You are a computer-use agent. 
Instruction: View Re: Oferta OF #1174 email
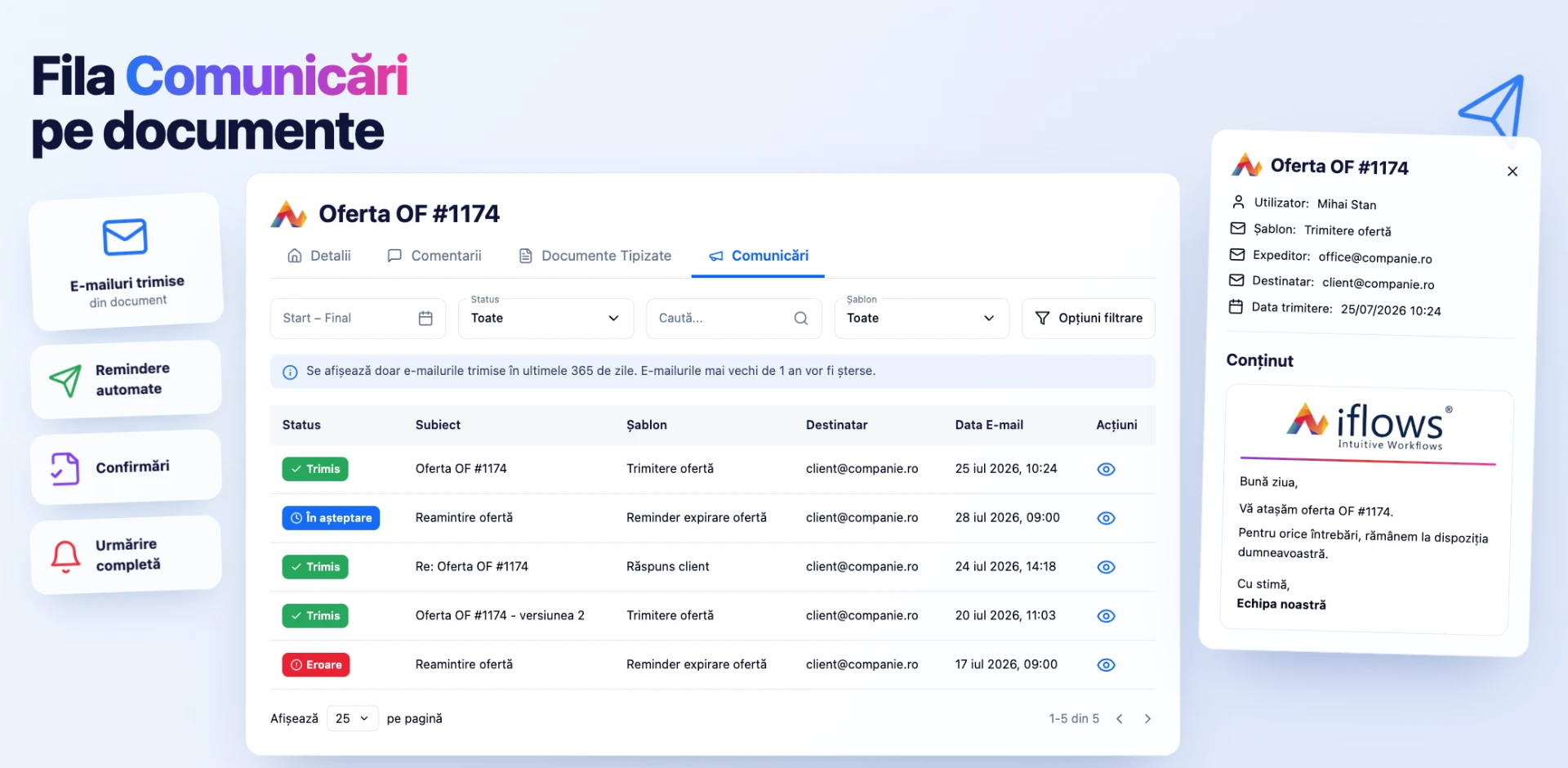coord(1106,567)
